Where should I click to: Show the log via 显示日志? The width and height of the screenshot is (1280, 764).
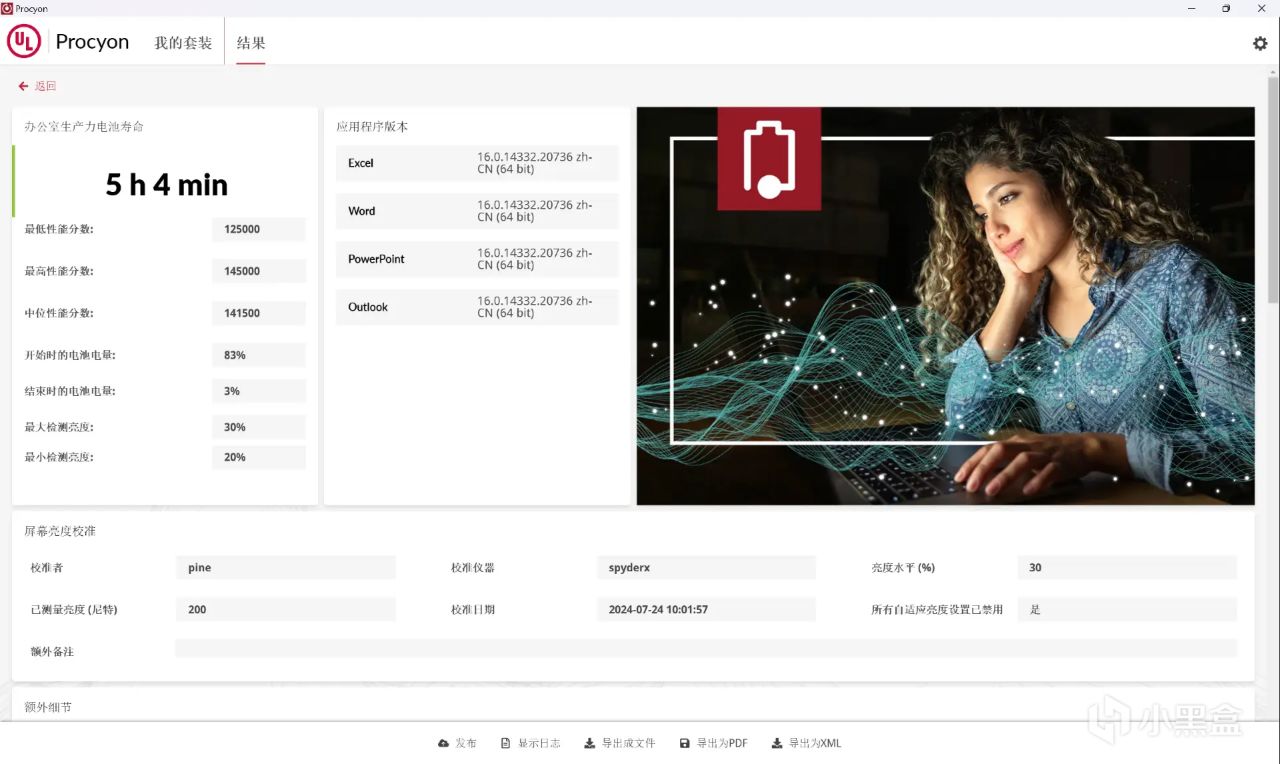coord(530,743)
